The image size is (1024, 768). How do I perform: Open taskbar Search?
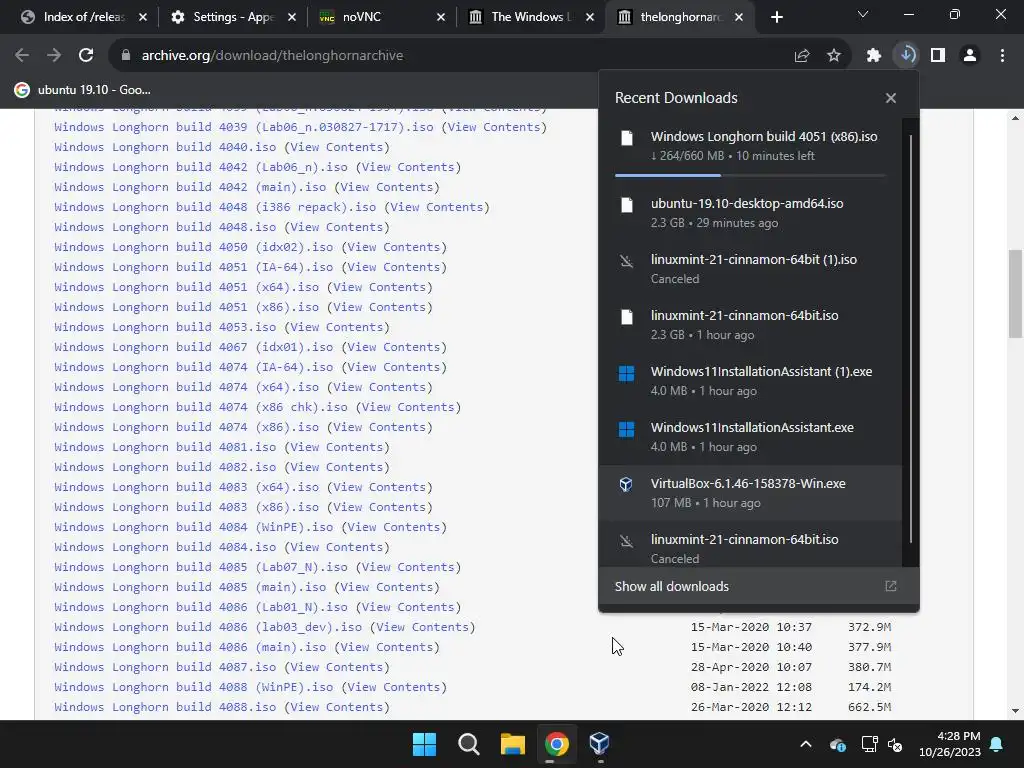(x=468, y=744)
